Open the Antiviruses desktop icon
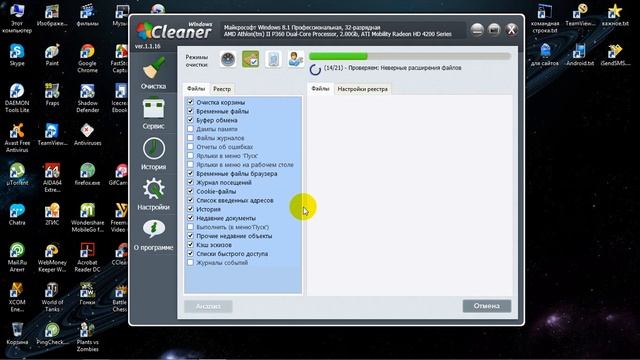 click(x=87, y=135)
